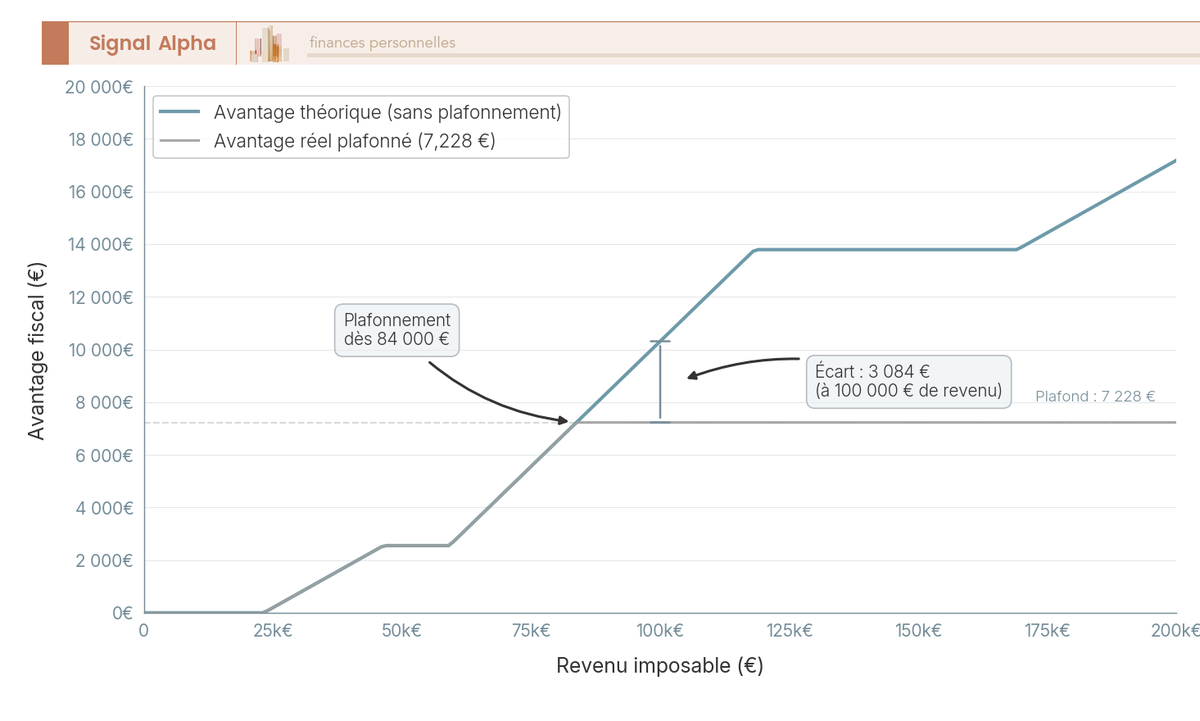Image resolution: width=1200 pixels, height=721 pixels.
Task: Click the gray line swatch in the legend
Action: (x=180, y=141)
